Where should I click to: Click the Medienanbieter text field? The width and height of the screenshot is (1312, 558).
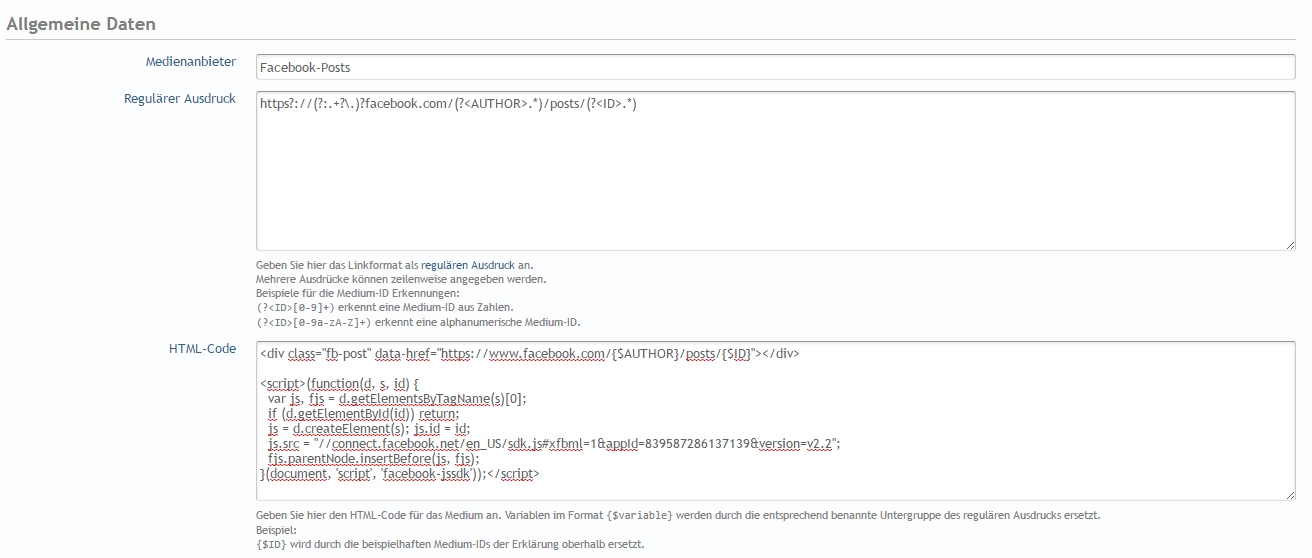click(x=775, y=67)
